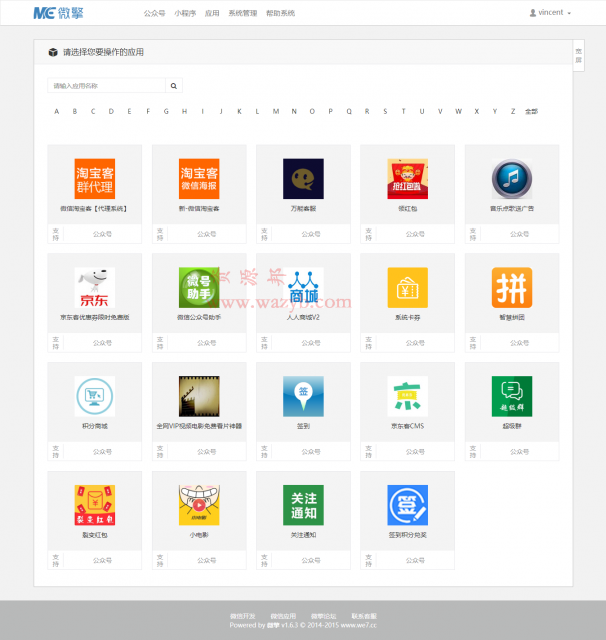Open the 人人商城V2 icon
This screenshot has height=640, width=606.
pos(303,287)
